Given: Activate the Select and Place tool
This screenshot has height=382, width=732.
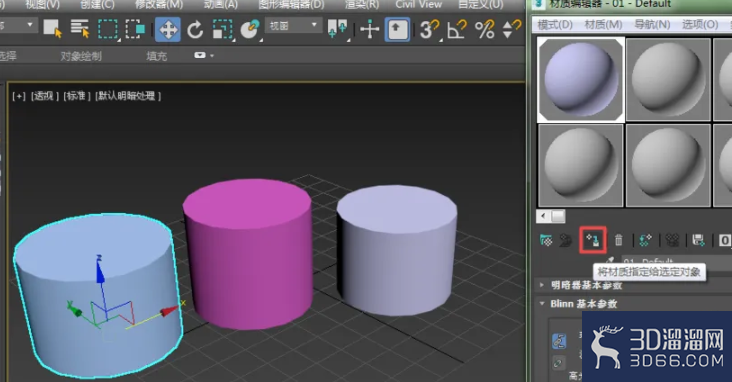Looking at the screenshot, I should pyautogui.click(x=250, y=29).
